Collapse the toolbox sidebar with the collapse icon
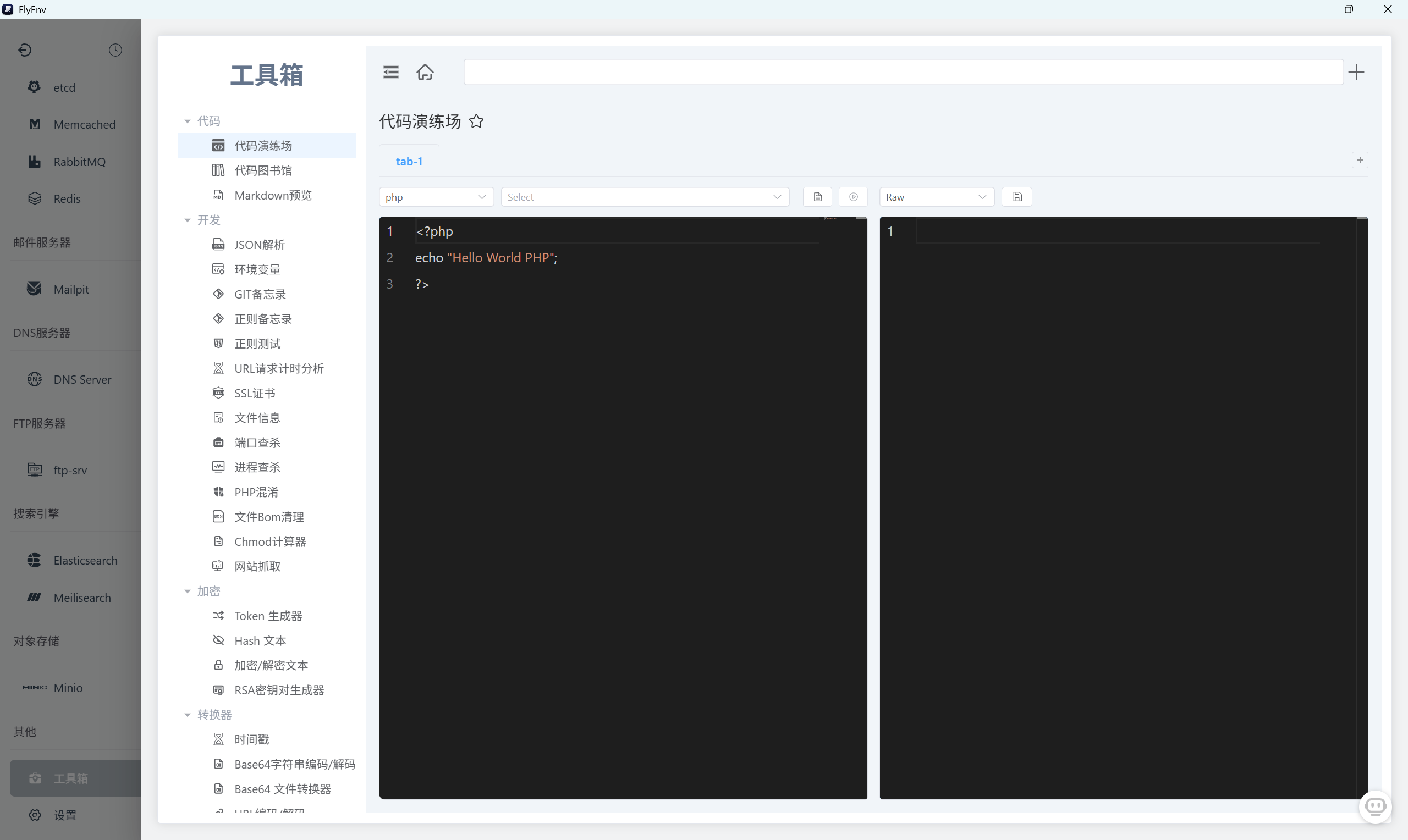This screenshot has height=840, width=1408. tap(390, 72)
